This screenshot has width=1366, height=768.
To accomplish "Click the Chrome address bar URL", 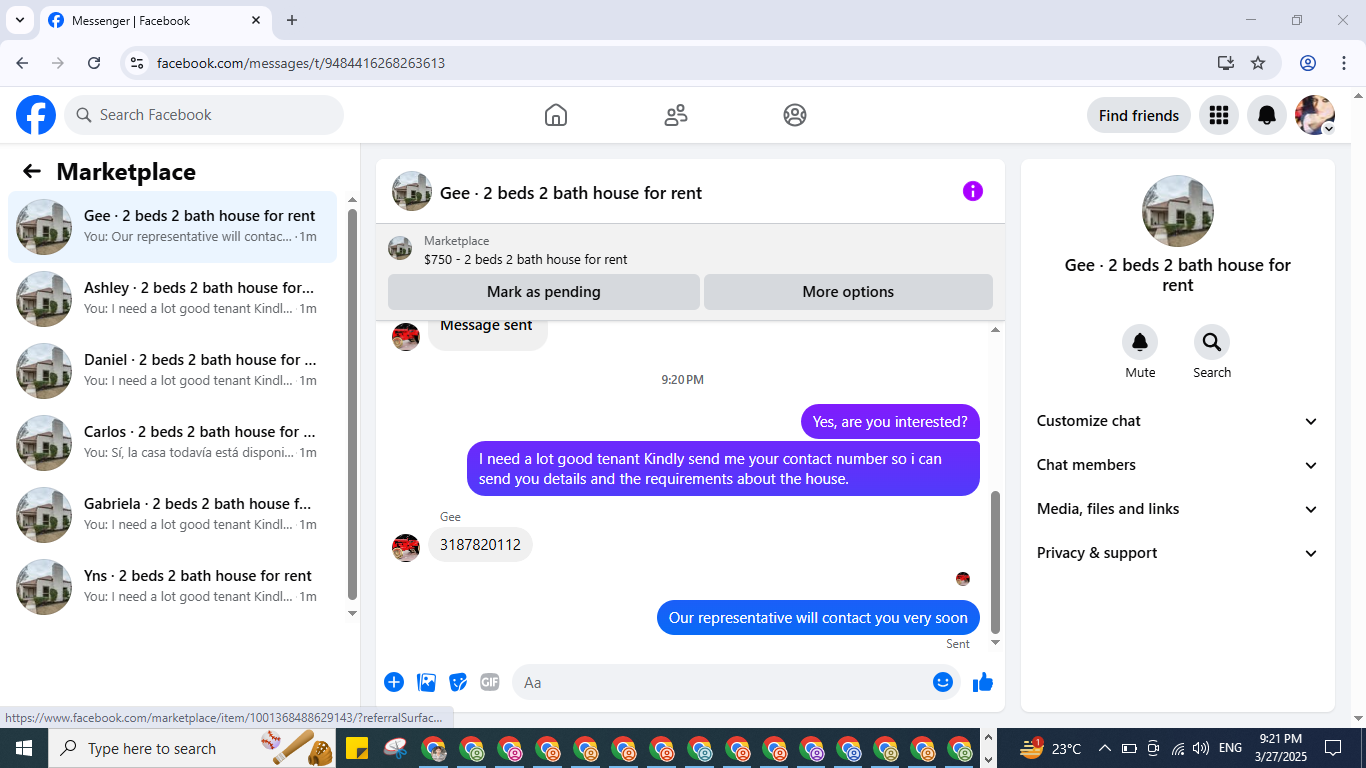I will click(301, 63).
